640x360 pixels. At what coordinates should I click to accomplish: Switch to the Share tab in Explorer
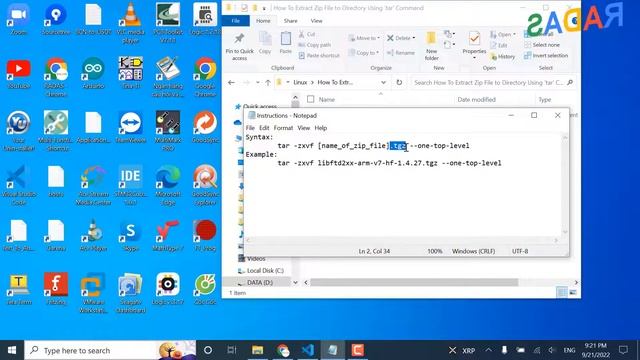(x=291, y=21)
